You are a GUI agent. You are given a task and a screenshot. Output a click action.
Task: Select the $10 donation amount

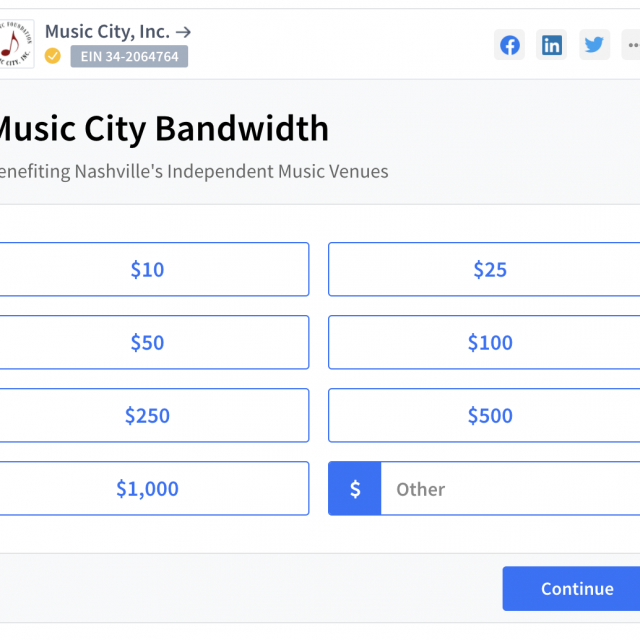[148, 270]
